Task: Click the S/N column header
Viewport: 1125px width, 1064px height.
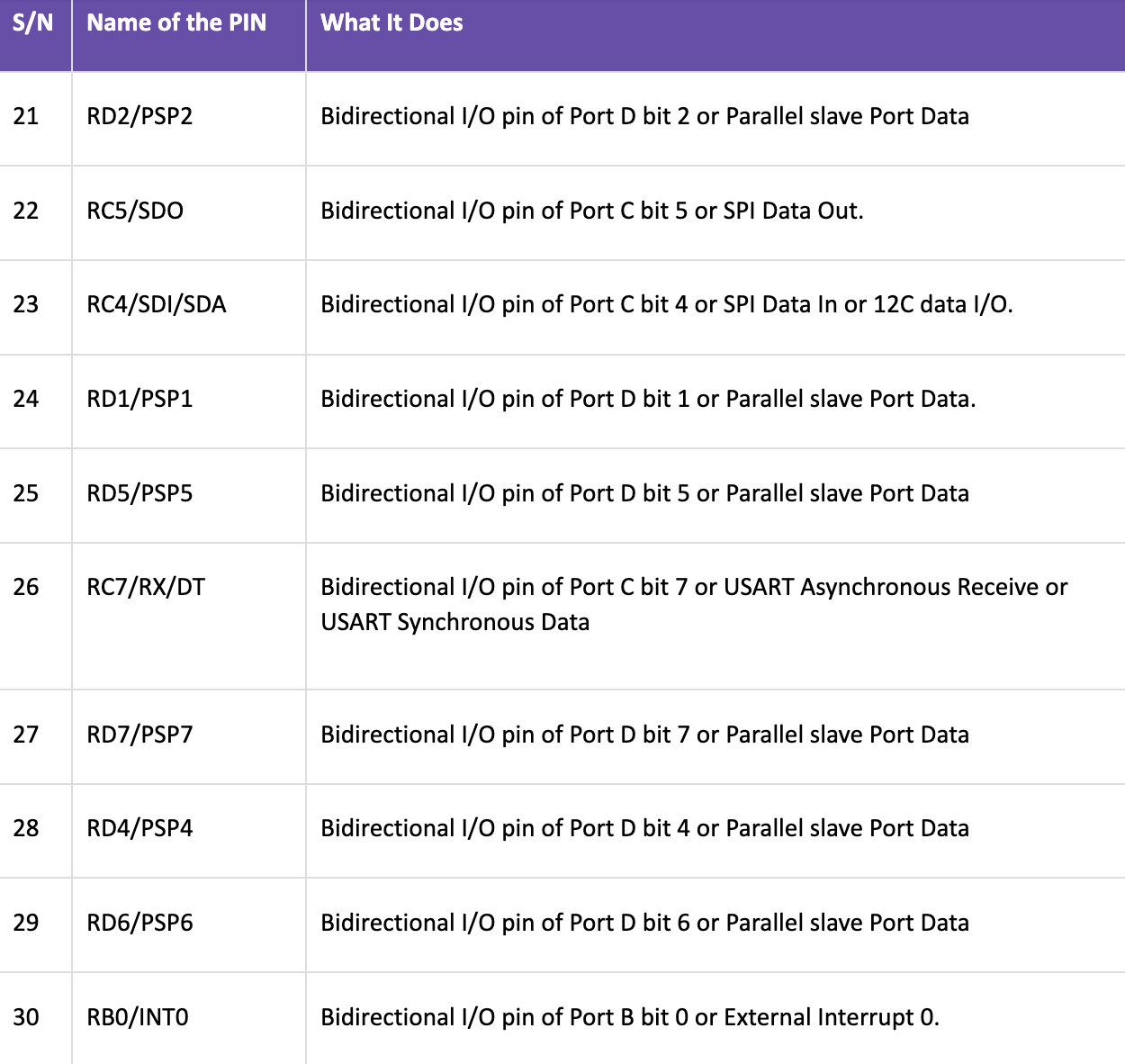Action: pyautogui.click(x=33, y=23)
